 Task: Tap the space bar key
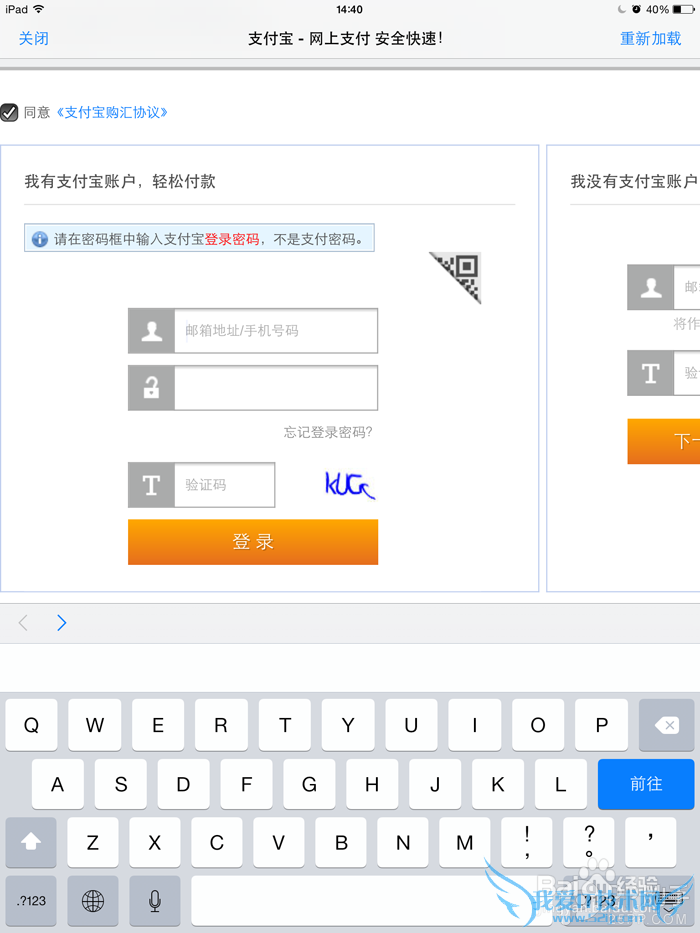click(372, 901)
